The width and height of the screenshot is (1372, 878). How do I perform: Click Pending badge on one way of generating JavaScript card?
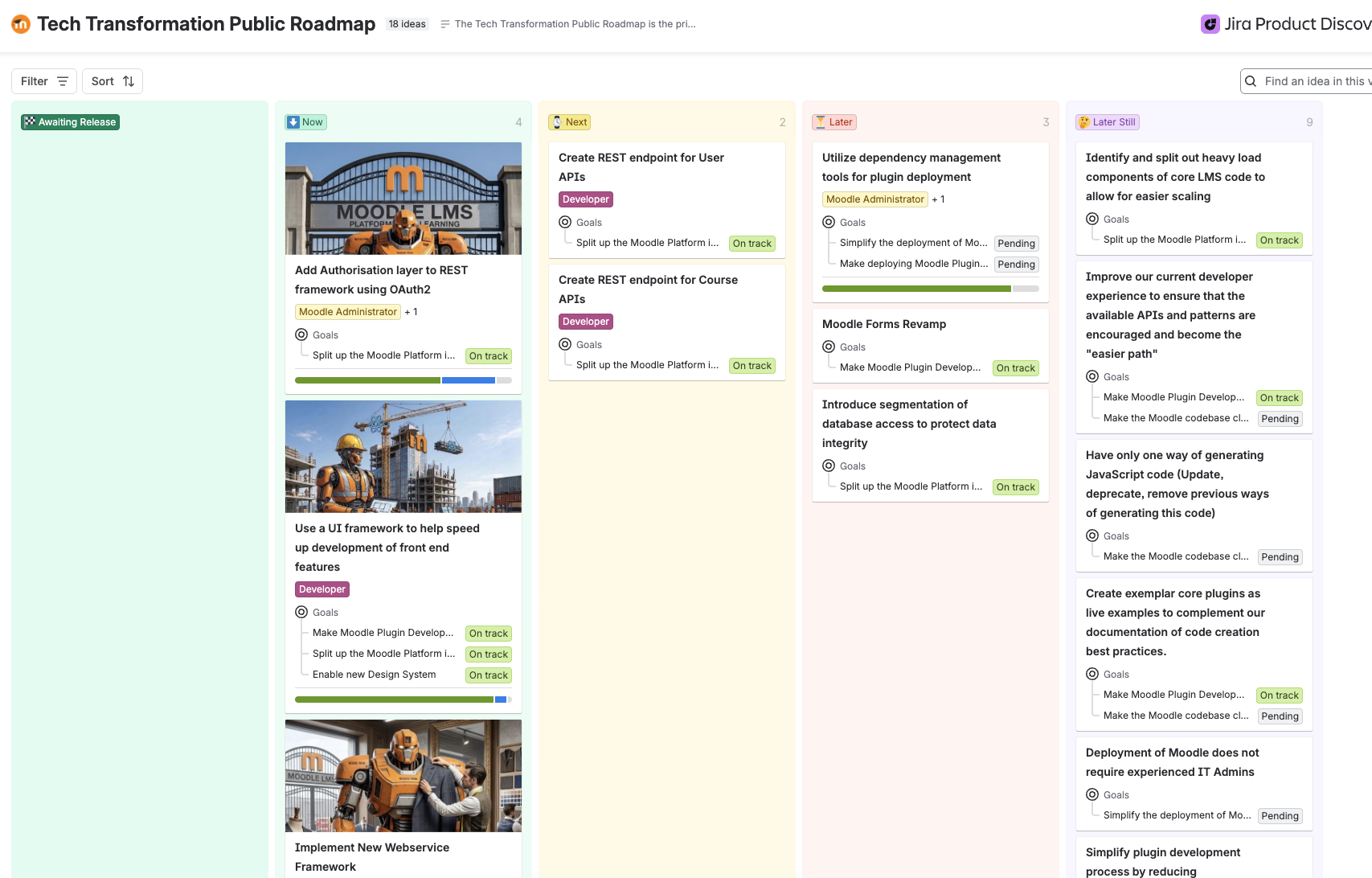(x=1280, y=557)
